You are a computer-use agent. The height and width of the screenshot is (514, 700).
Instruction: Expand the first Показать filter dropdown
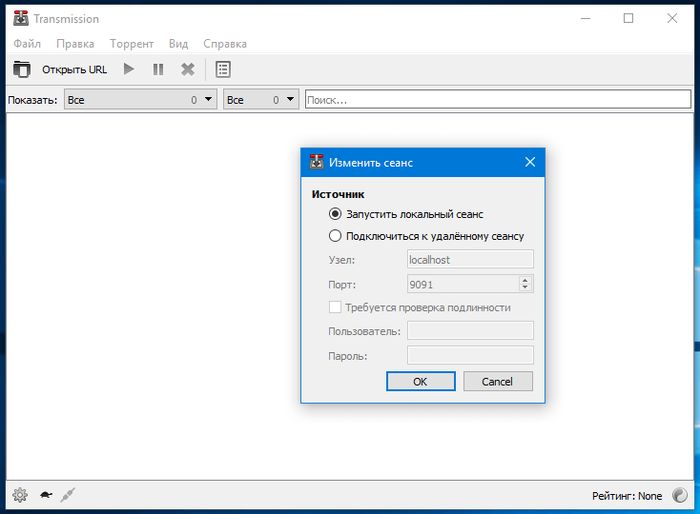click(x=140, y=100)
